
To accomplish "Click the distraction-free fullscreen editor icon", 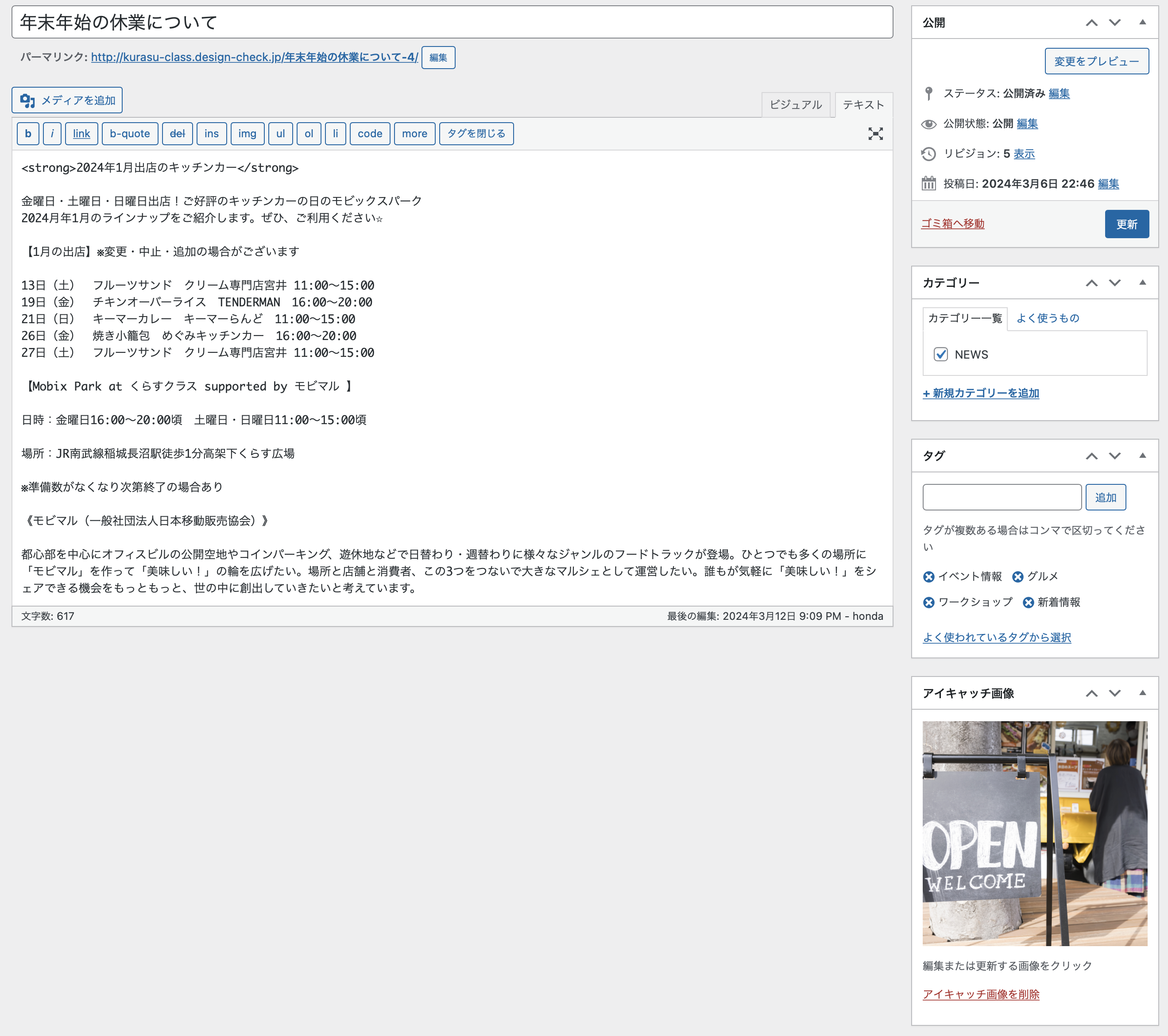I will point(875,134).
